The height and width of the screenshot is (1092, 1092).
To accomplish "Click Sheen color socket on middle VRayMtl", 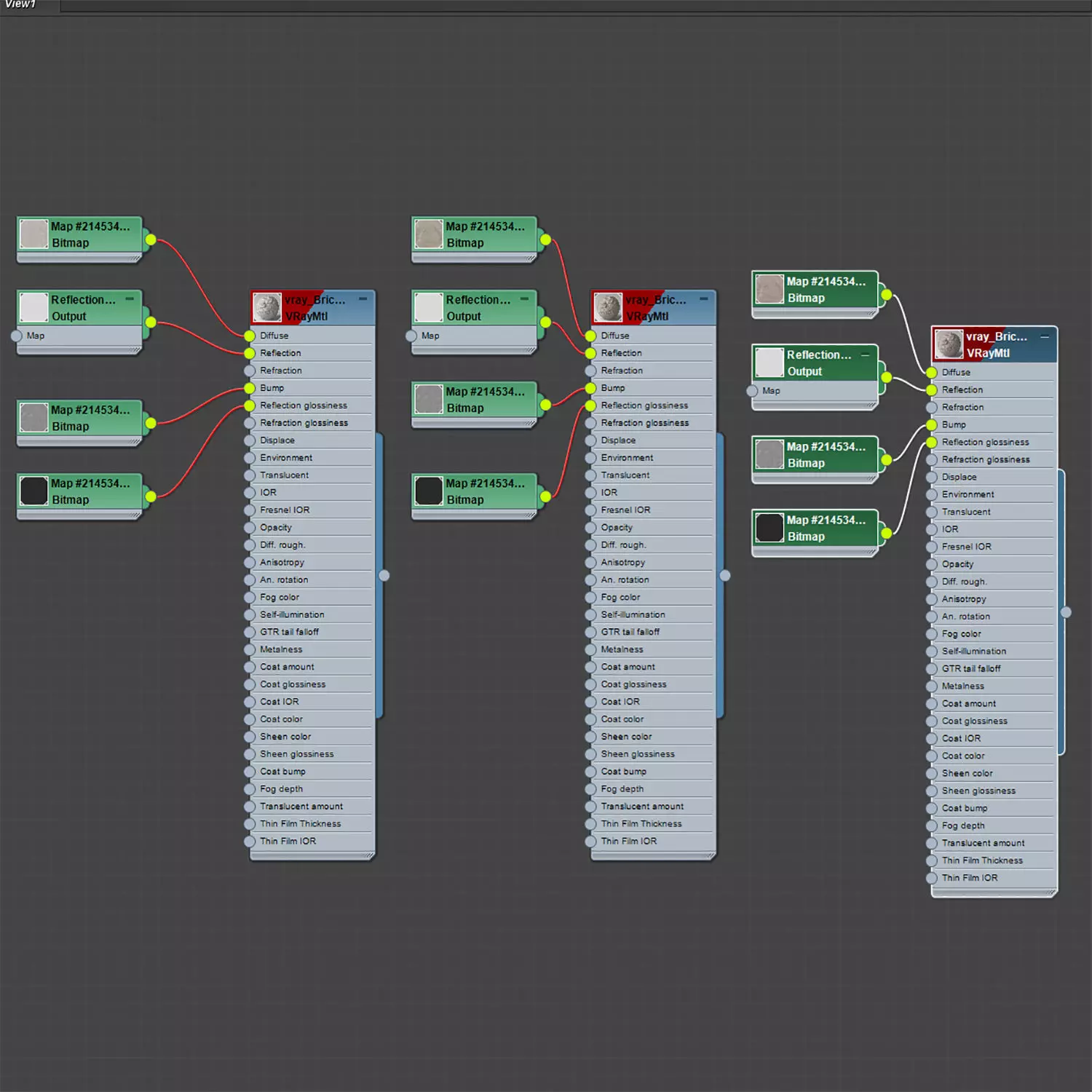I will click(x=590, y=737).
